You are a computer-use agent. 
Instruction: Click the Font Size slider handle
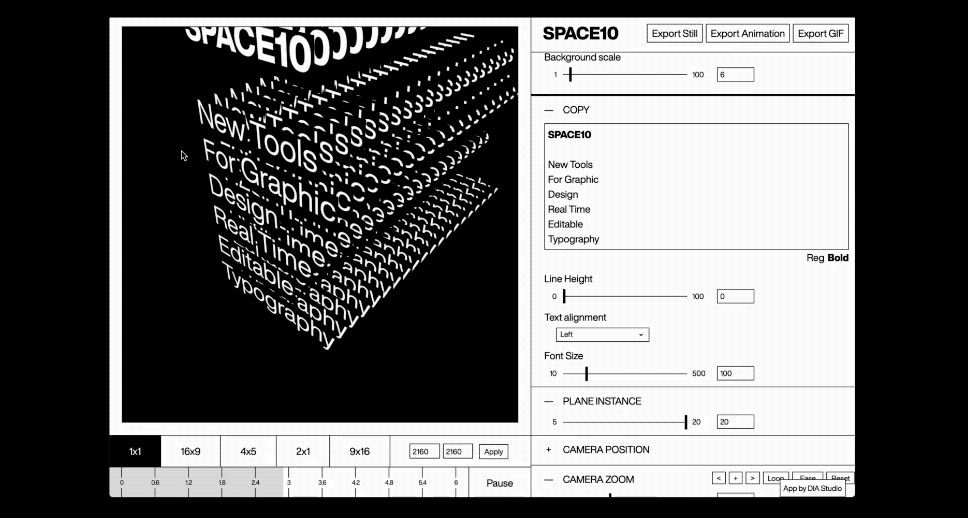coord(586,374)
